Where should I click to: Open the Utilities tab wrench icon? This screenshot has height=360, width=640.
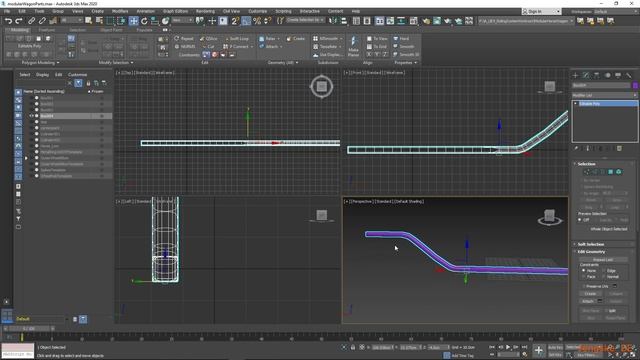coord(629,75)
